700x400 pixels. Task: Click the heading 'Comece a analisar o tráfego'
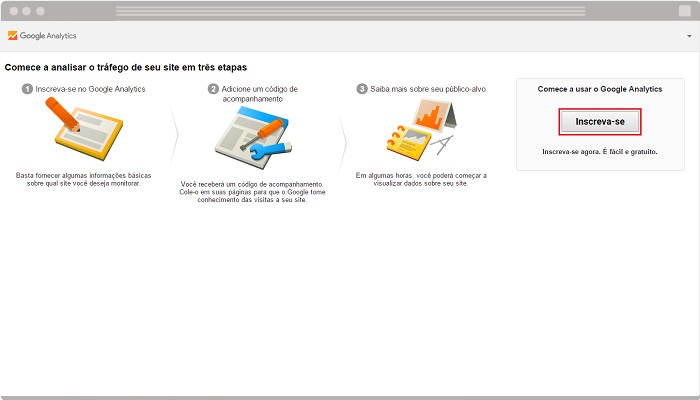point(126,67)
